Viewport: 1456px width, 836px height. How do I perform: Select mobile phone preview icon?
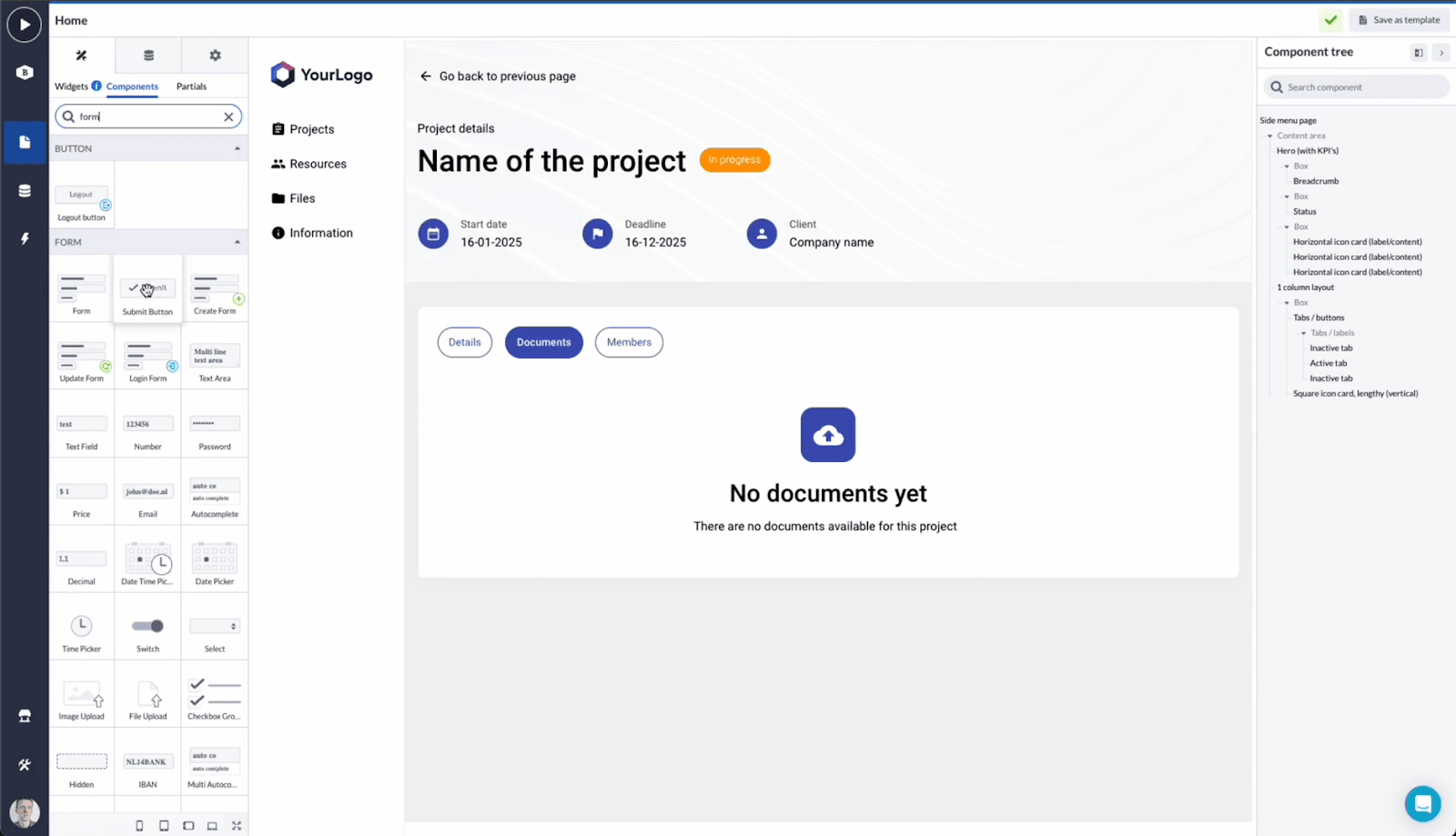point(138,825)
